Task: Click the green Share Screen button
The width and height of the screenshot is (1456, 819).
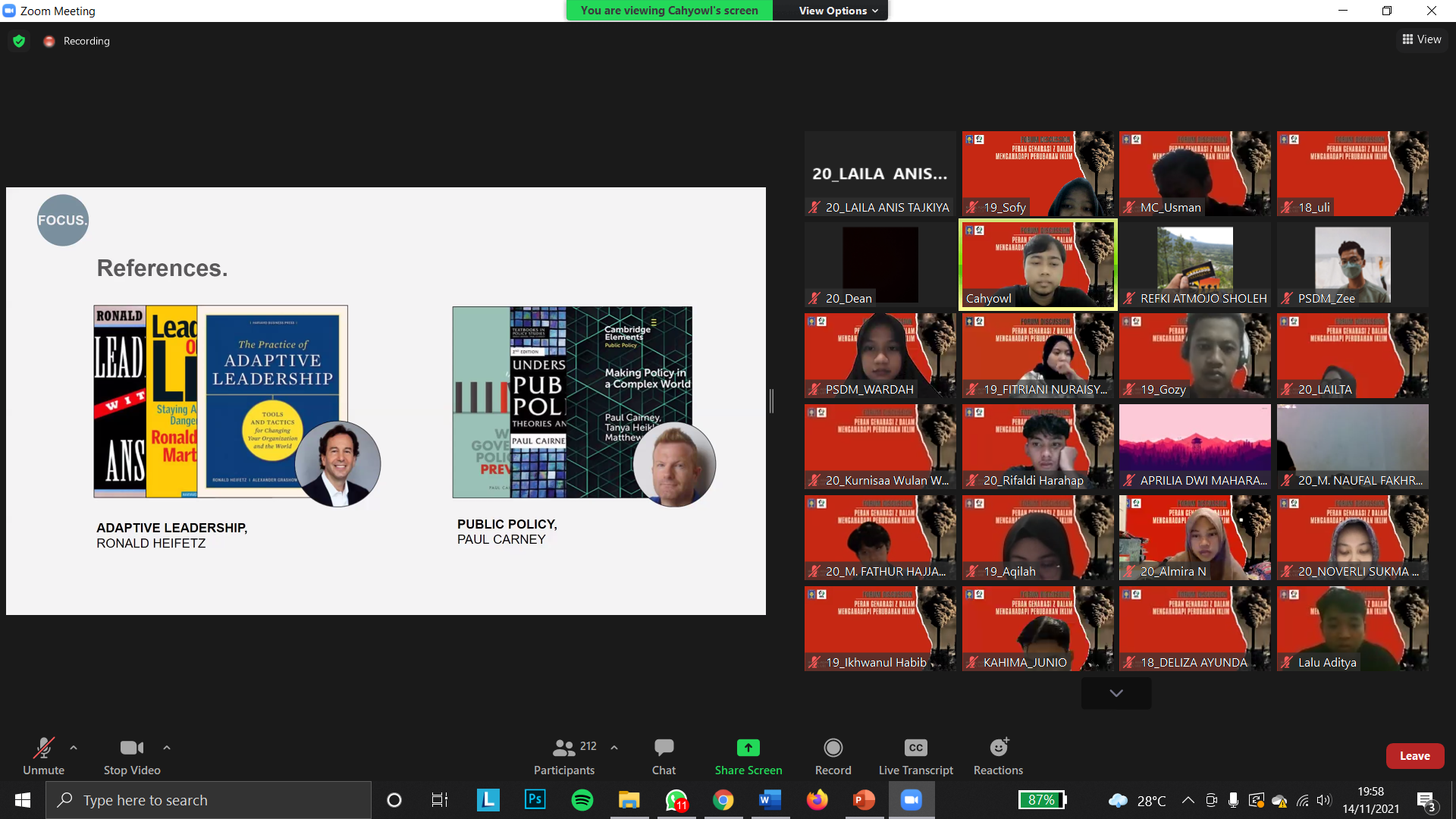Action: pos(748,756)
